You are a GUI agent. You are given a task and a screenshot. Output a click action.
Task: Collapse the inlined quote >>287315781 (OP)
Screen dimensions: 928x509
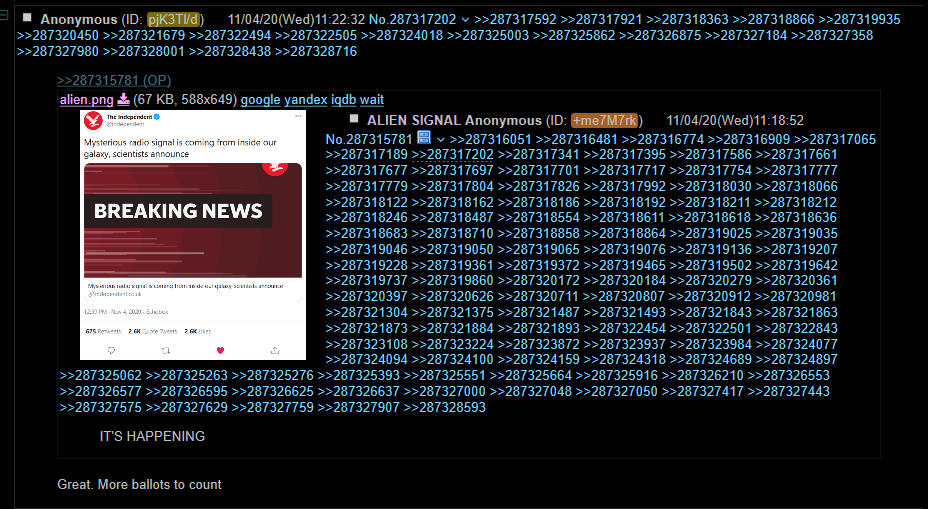click(114, 80)
